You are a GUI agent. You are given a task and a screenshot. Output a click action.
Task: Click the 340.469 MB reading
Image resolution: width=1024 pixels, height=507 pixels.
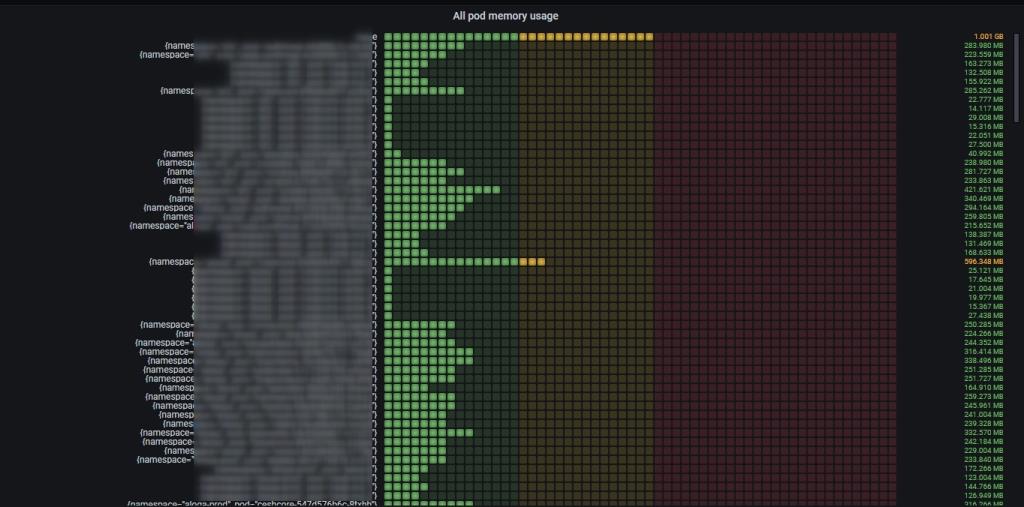(984, 199)
